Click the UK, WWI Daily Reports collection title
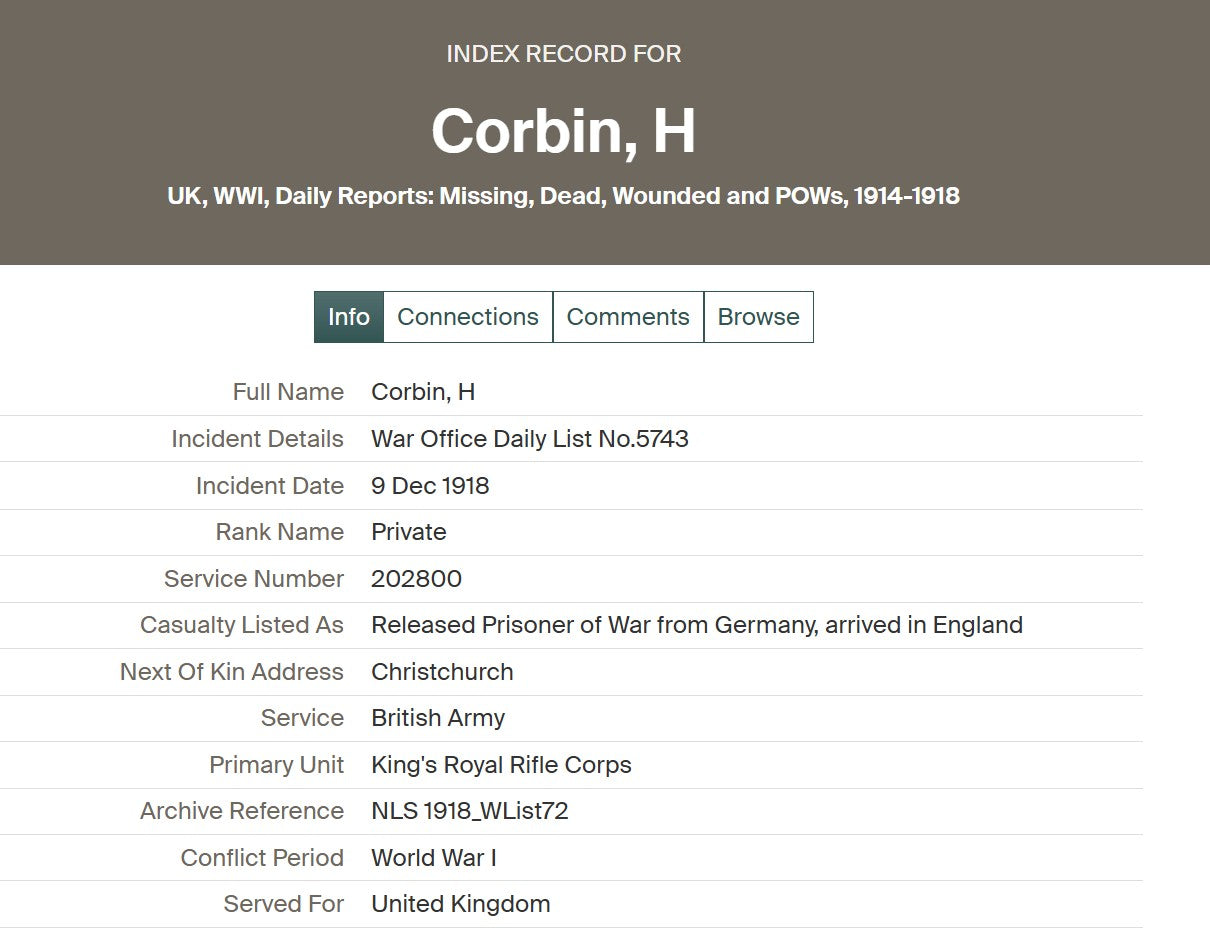 click(563, 196)
